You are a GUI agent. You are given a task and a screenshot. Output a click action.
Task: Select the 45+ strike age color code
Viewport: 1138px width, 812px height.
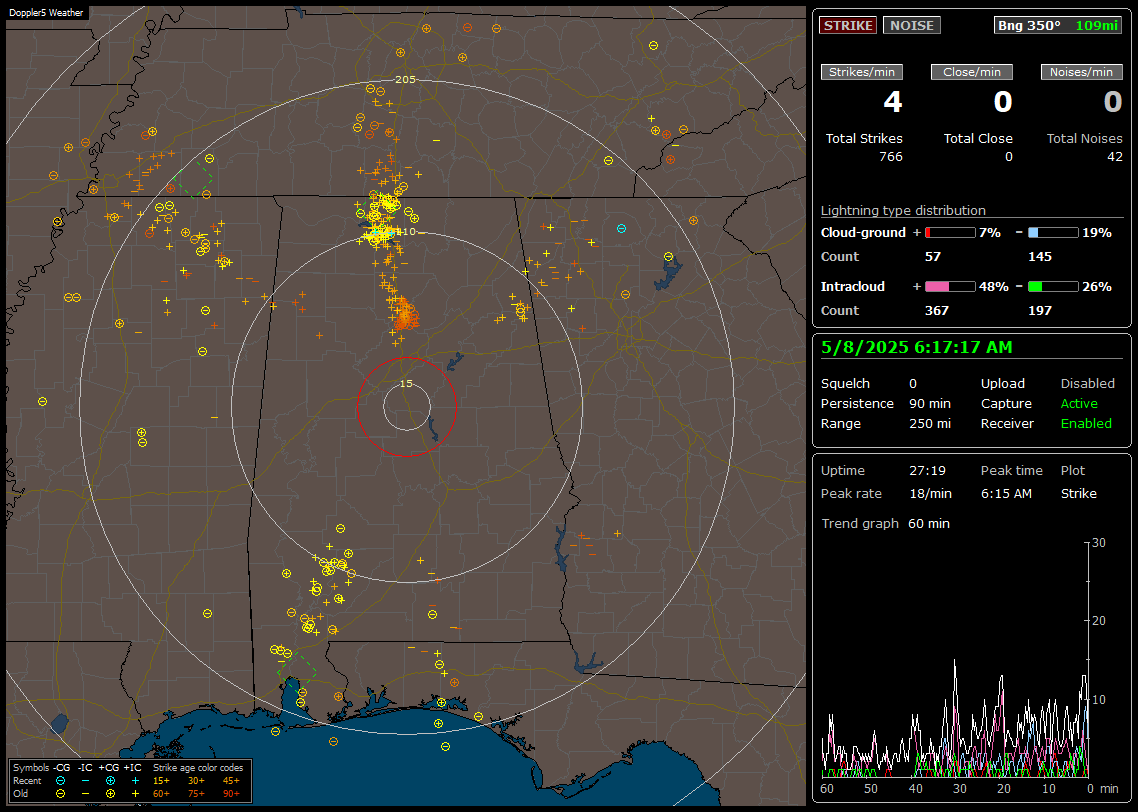(231, 781)
